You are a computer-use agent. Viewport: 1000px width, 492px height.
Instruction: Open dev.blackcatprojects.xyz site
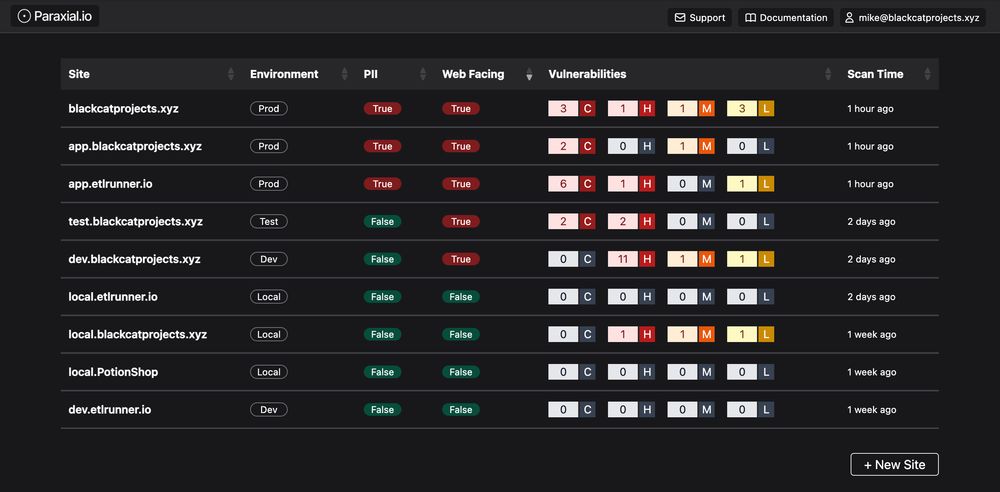(x=135, y=259)
